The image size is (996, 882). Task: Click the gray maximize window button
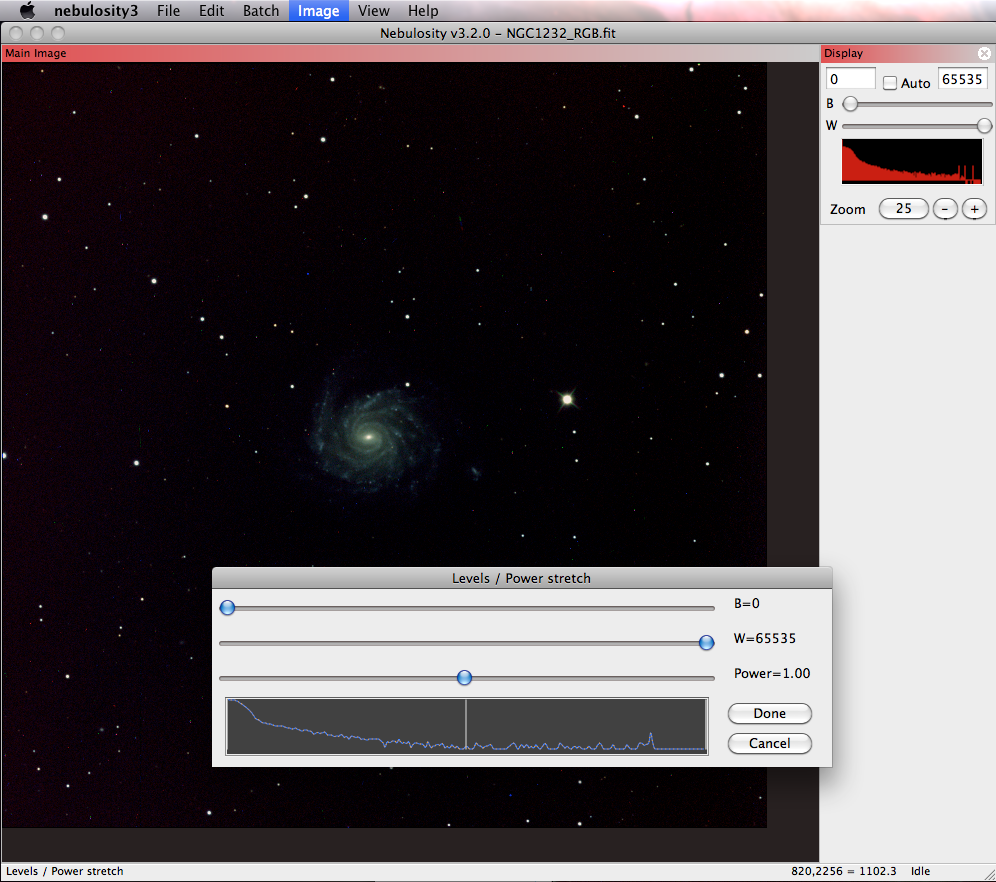tap(58, 33)
